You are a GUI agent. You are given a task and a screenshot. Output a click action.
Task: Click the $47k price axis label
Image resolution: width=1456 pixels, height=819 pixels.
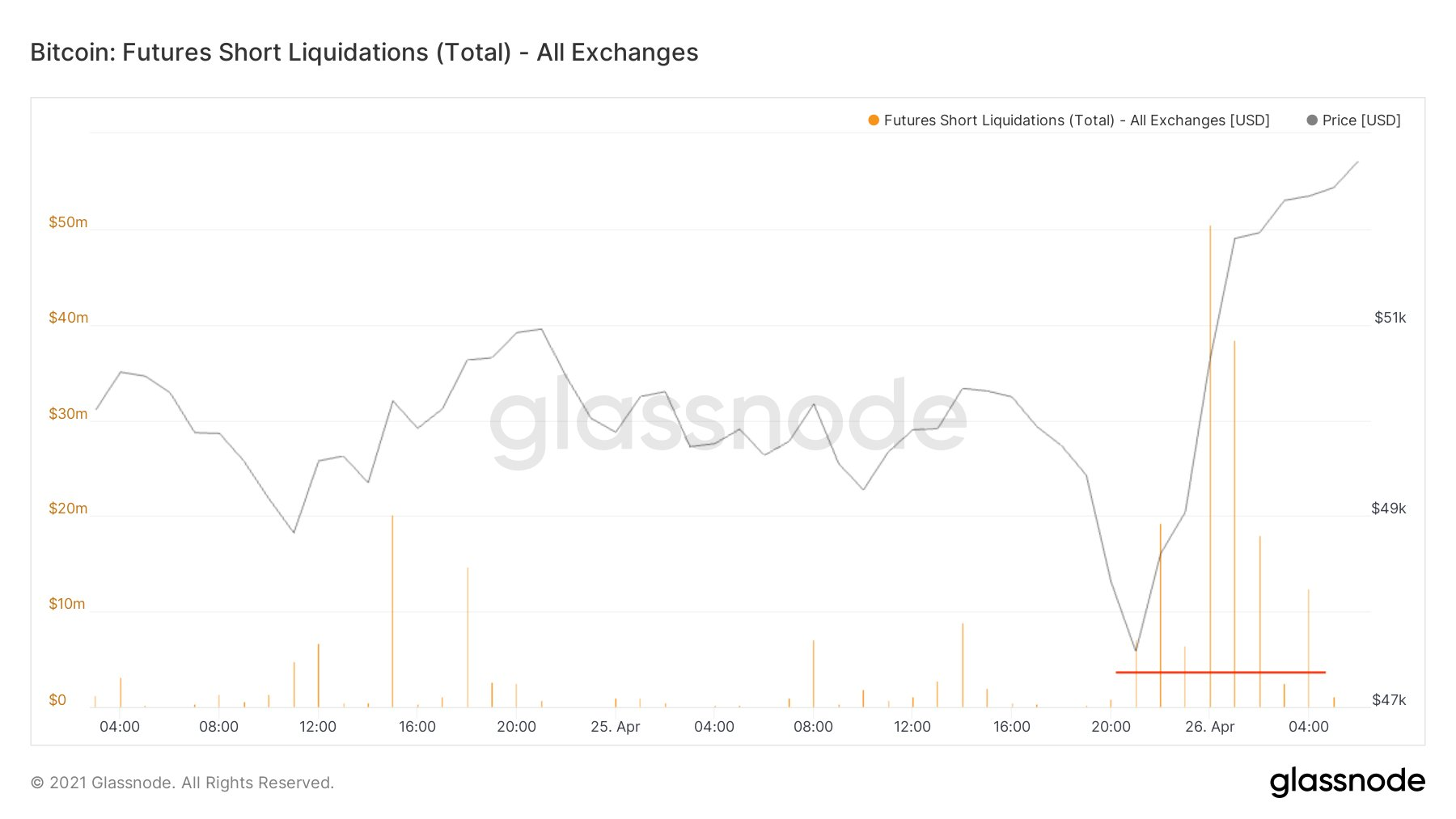1389,700
